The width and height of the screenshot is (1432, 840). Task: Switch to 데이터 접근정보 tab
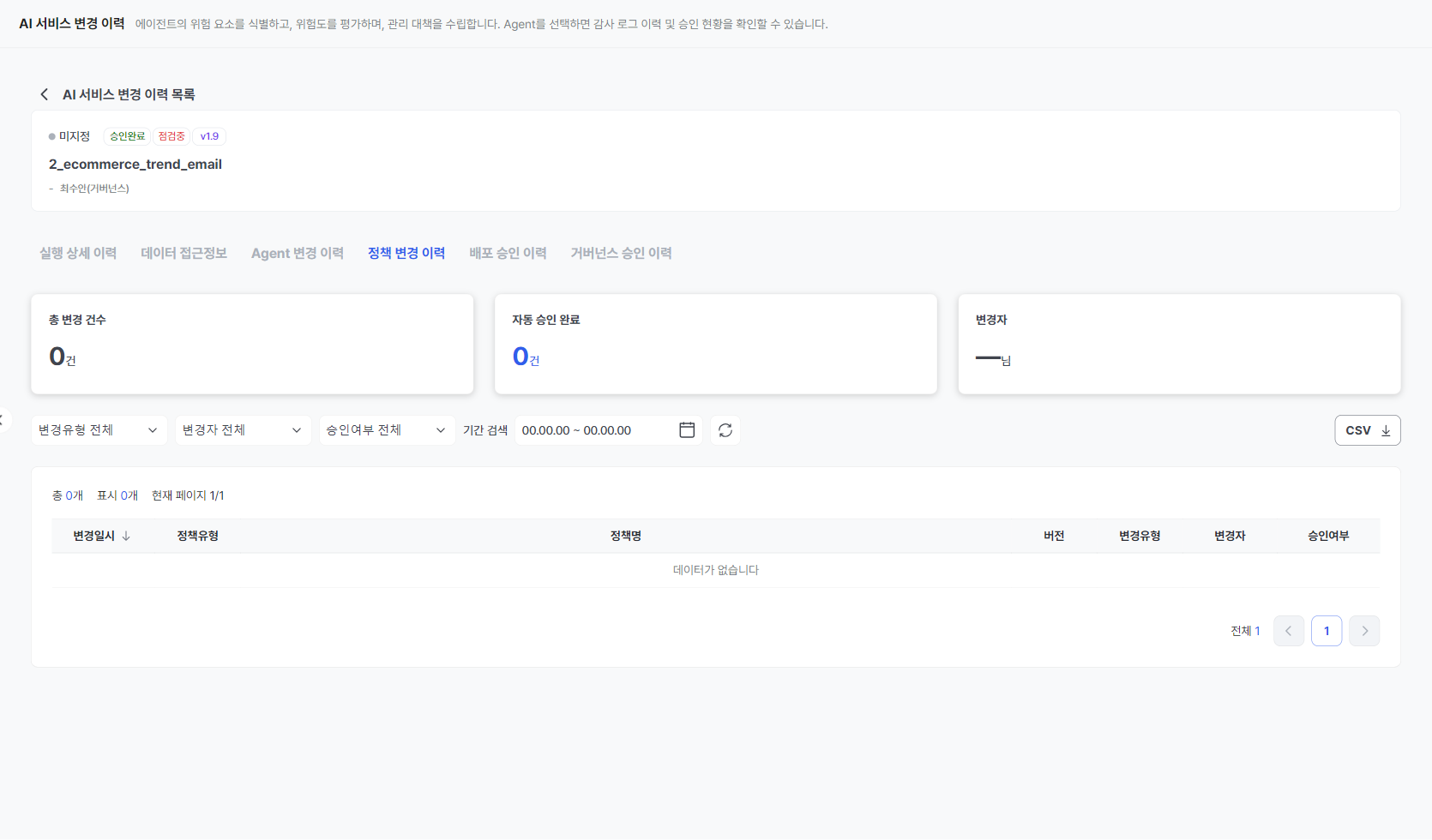(x=184, y=253)
